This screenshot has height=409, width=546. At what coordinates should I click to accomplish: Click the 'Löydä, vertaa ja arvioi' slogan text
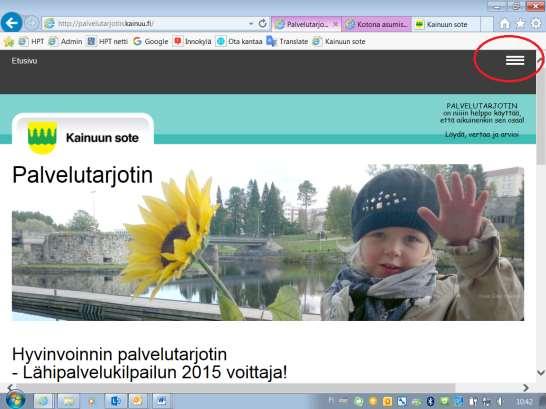[482, 134]
